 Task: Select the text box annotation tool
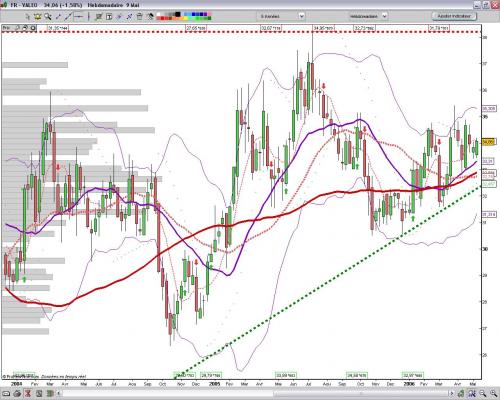pyautogui.click(x=109, y=16)
